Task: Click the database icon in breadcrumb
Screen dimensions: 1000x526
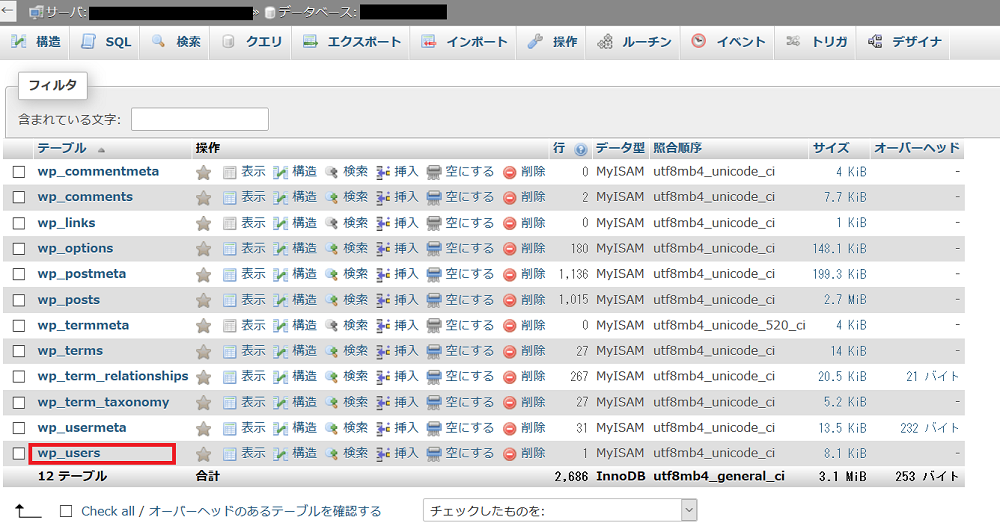Action: [x=270, y=12]
